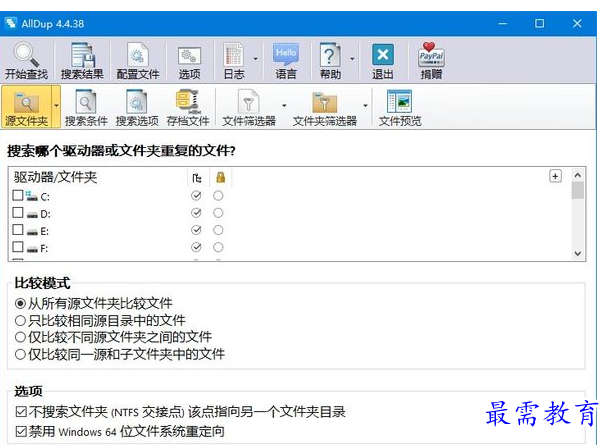Open the 日志 log icon
The width and height of the screenshot is (607, 445).
(x=234, y=55)
